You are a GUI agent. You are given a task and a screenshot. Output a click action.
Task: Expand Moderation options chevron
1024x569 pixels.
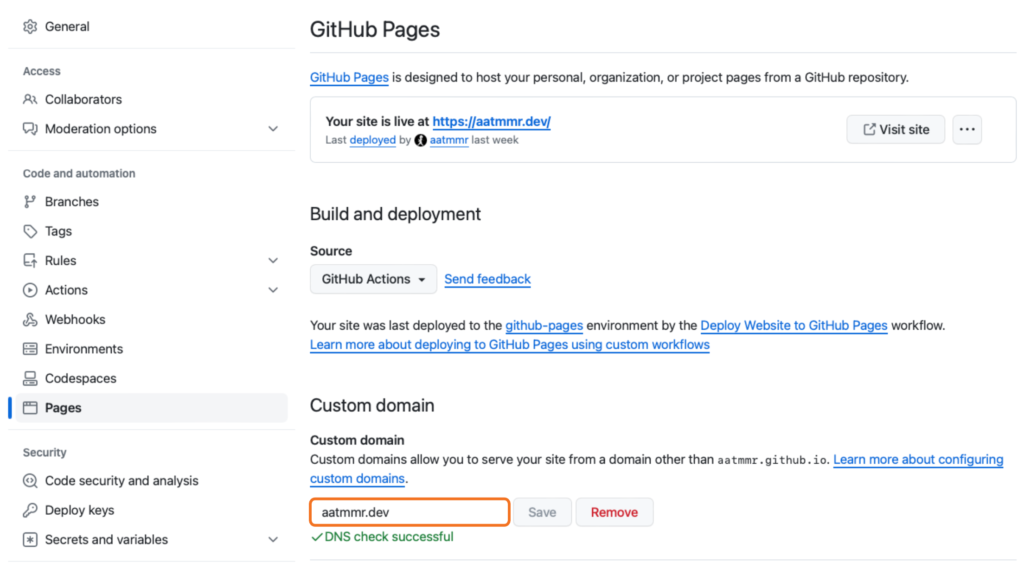273,129
